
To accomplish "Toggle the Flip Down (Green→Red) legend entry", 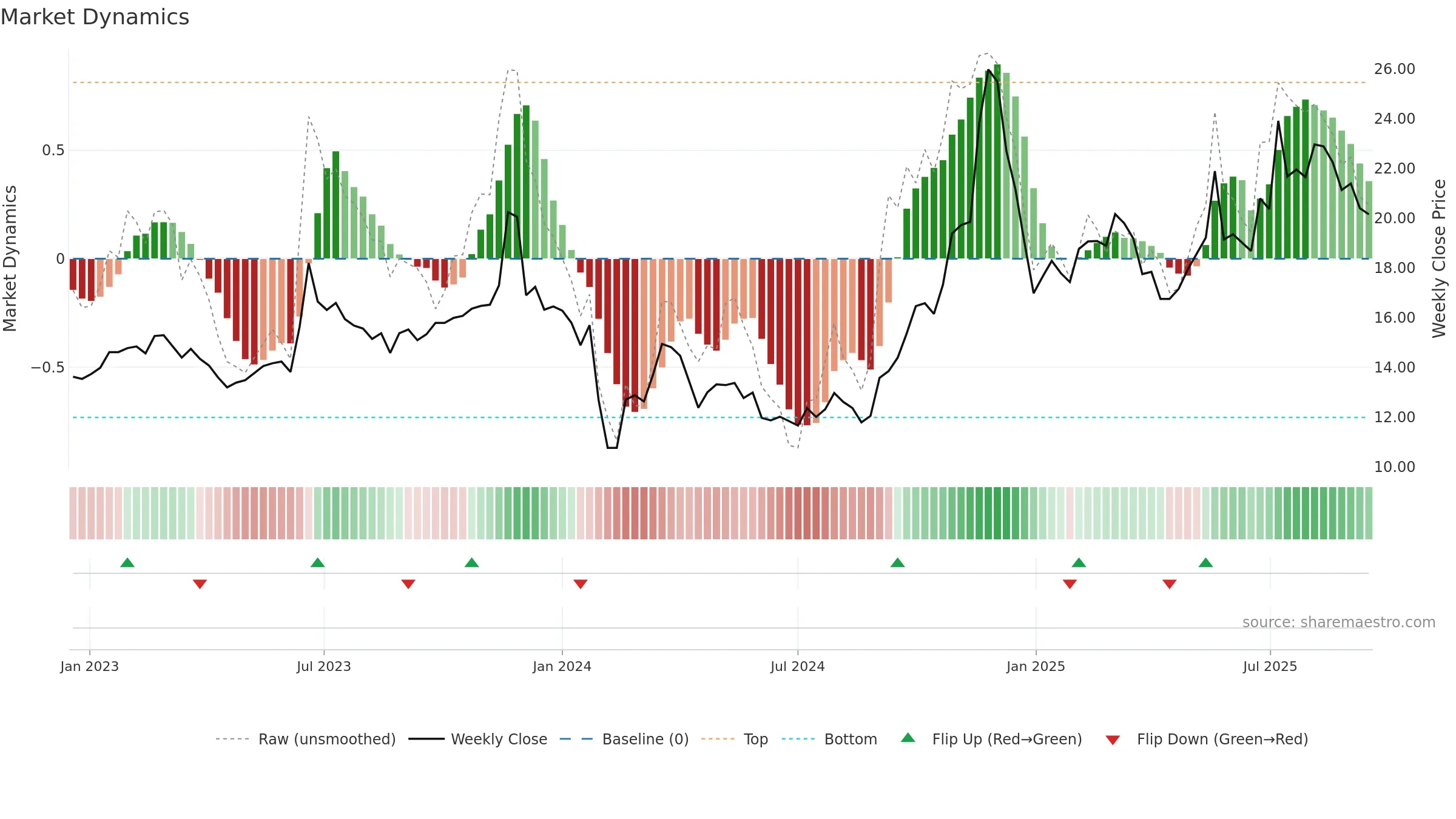I will (1207, 739).
